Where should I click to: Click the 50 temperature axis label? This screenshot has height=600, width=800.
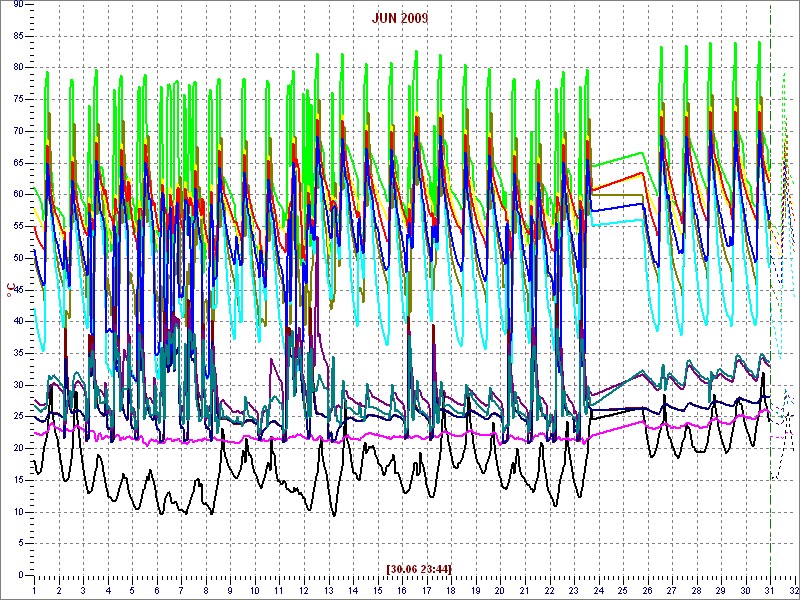tap(18, 258)
